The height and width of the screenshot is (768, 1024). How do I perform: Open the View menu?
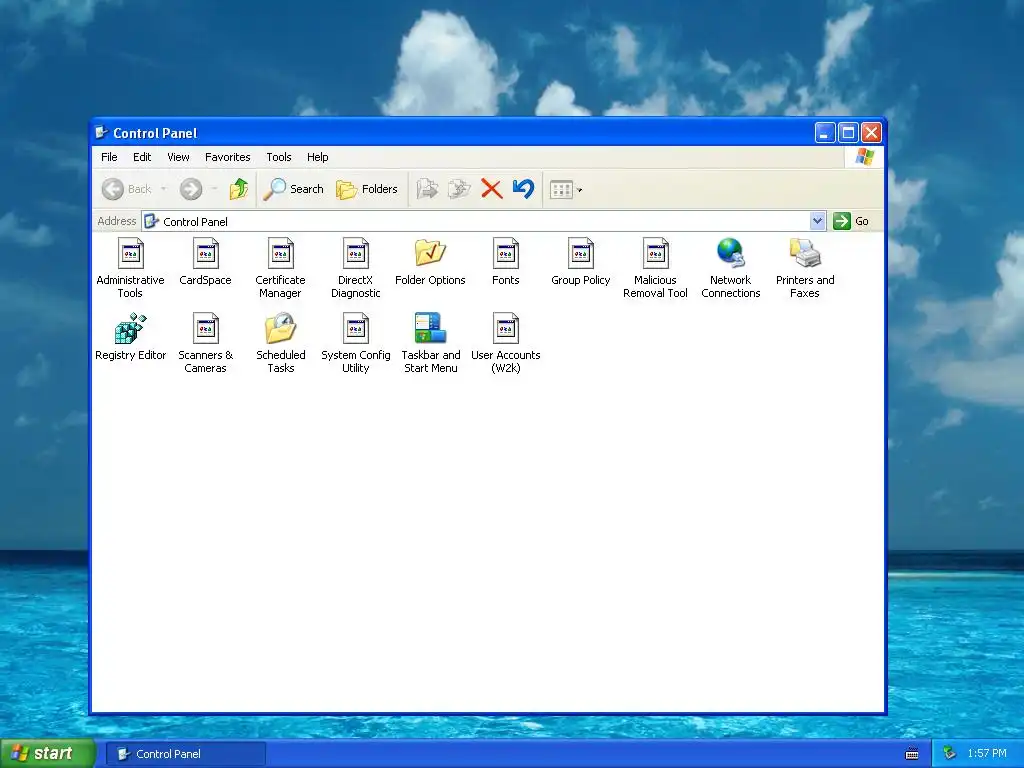pyautogui.click(x=178, y=157)
